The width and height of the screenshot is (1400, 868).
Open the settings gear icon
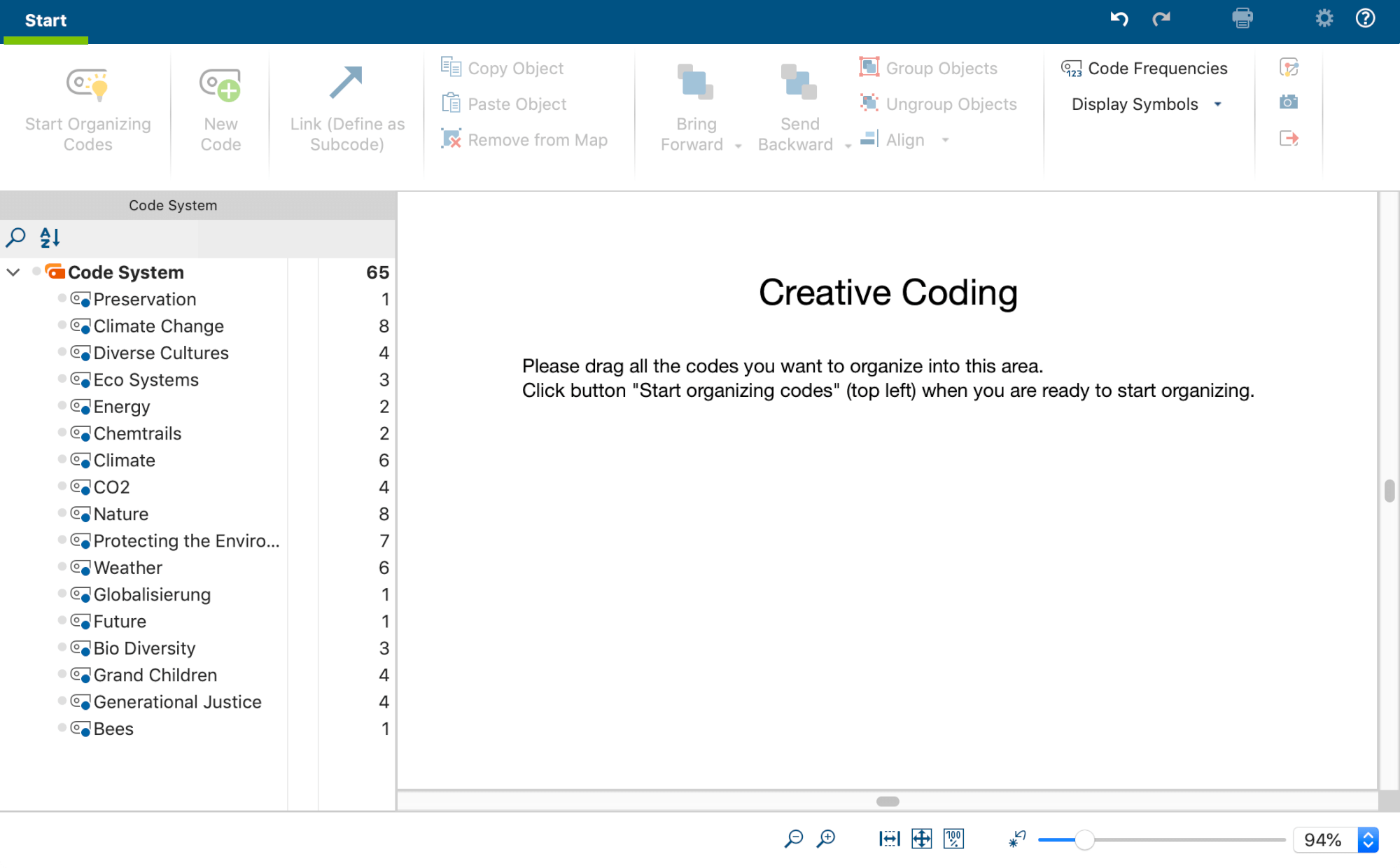pos(1324,18)
